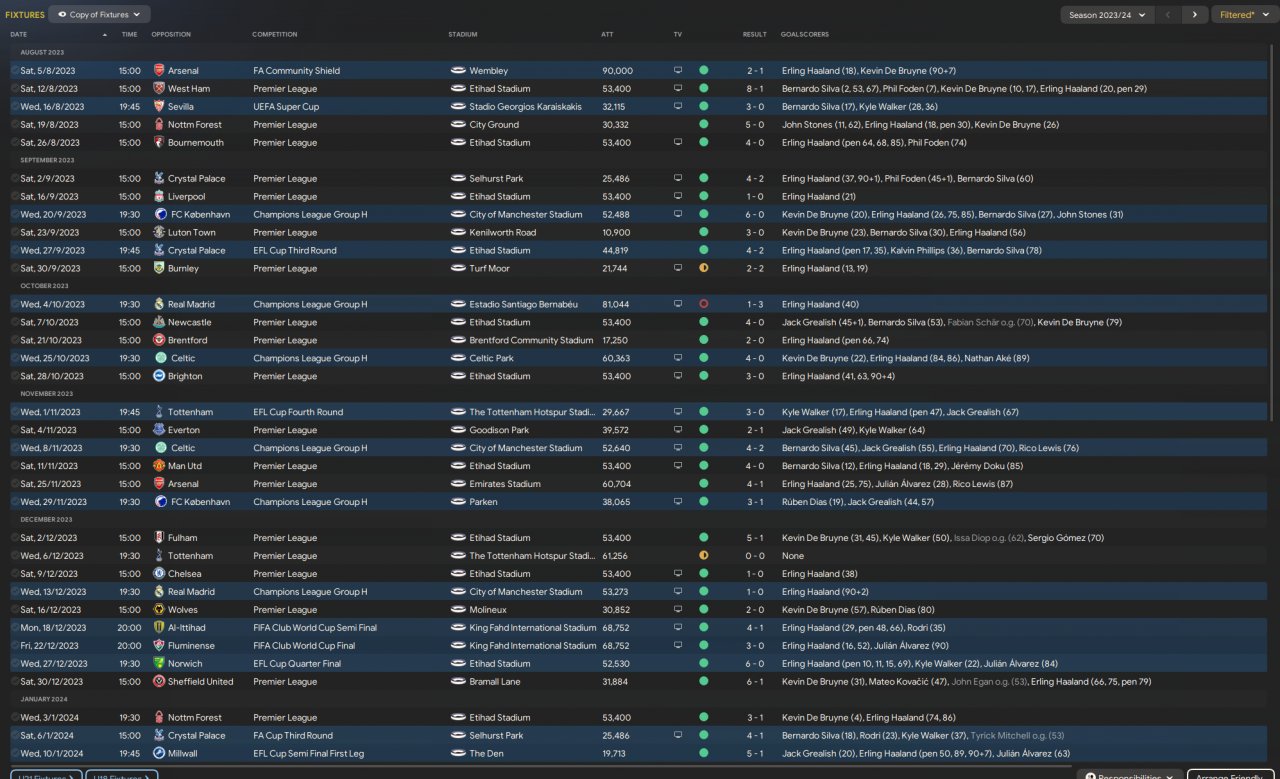The image size is (1280, 779).
Task: Click the Fabian Schär o.g. (70) goalscorer
Action: click(x=990, y=323)
